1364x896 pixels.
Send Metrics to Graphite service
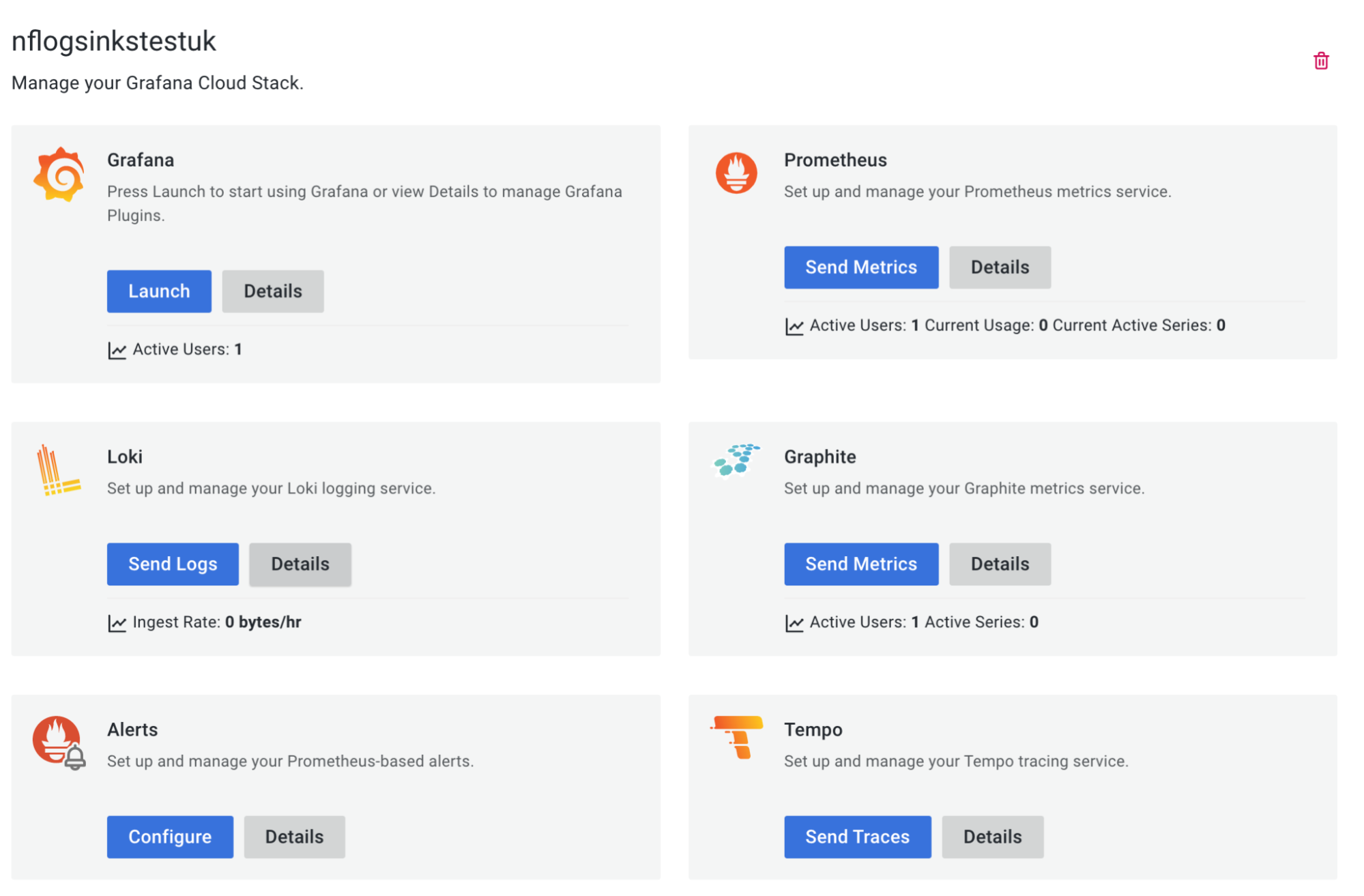pyautogui.click(x=861, y=564)
